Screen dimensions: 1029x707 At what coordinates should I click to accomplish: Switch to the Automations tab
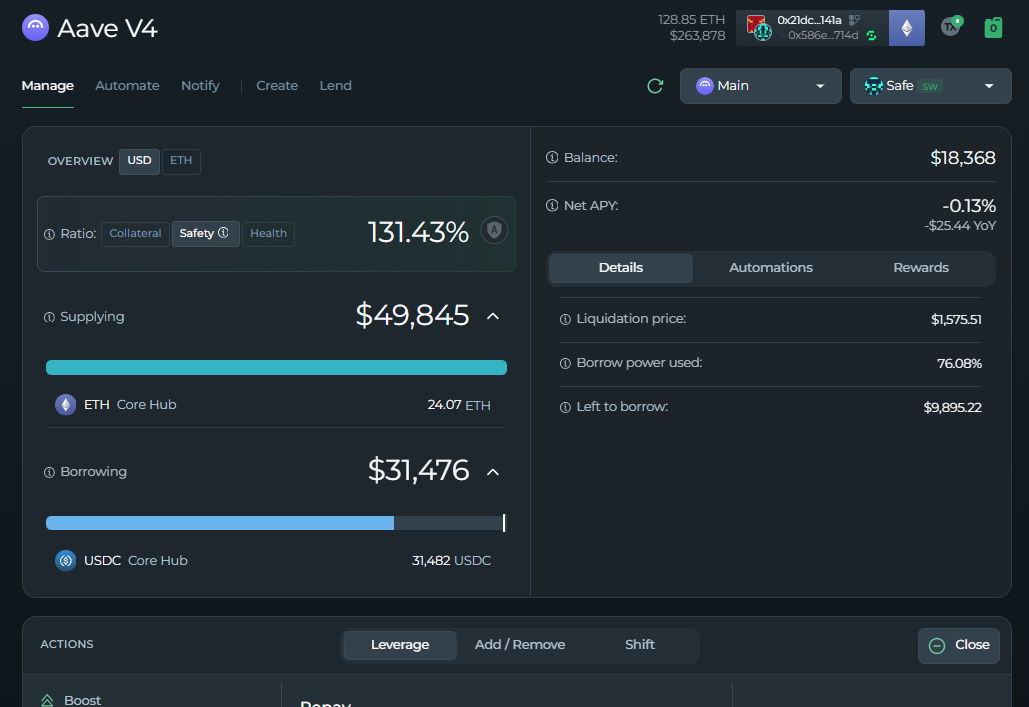(770, 268)
